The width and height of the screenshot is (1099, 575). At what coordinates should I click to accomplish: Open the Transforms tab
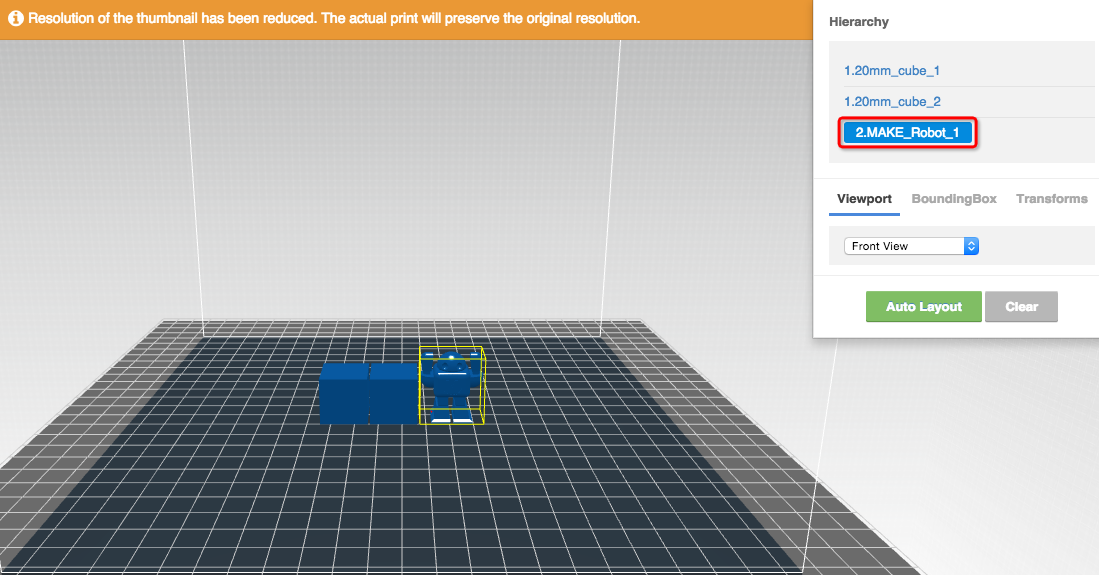click(1051, 198)
